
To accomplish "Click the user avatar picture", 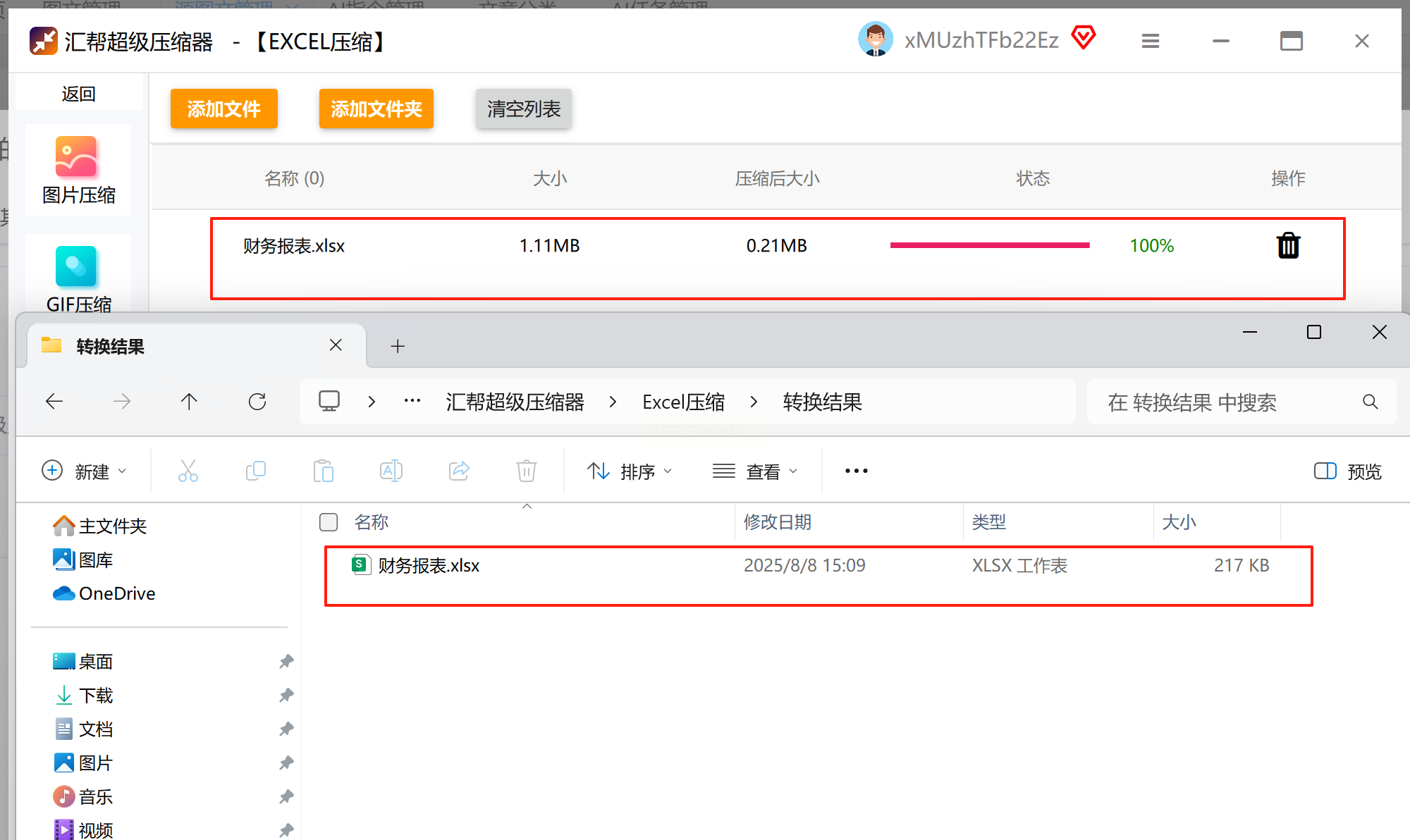I will 876,39.
